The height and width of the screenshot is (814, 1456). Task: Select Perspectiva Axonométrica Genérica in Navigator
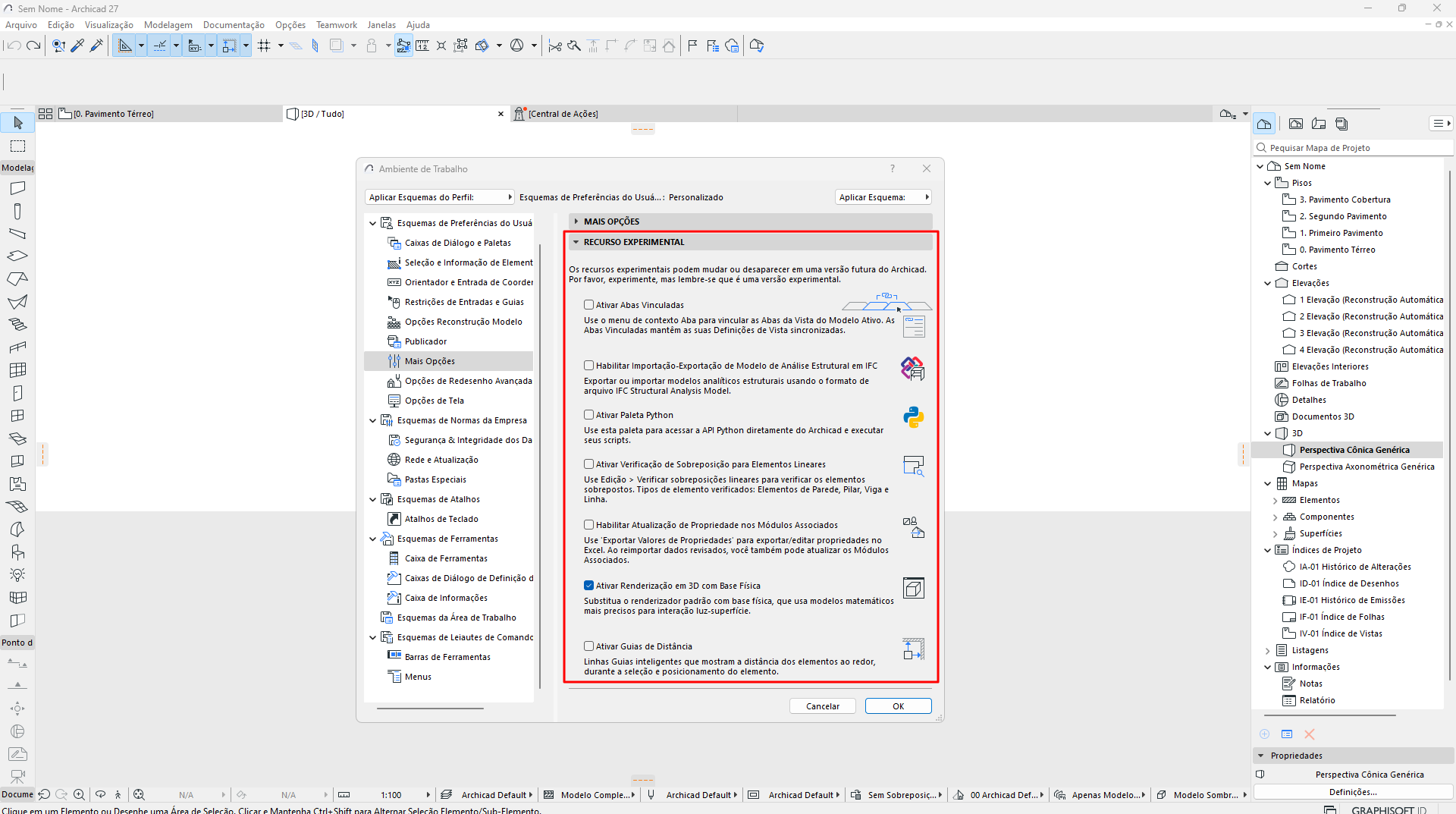[x=1367, y=467]
